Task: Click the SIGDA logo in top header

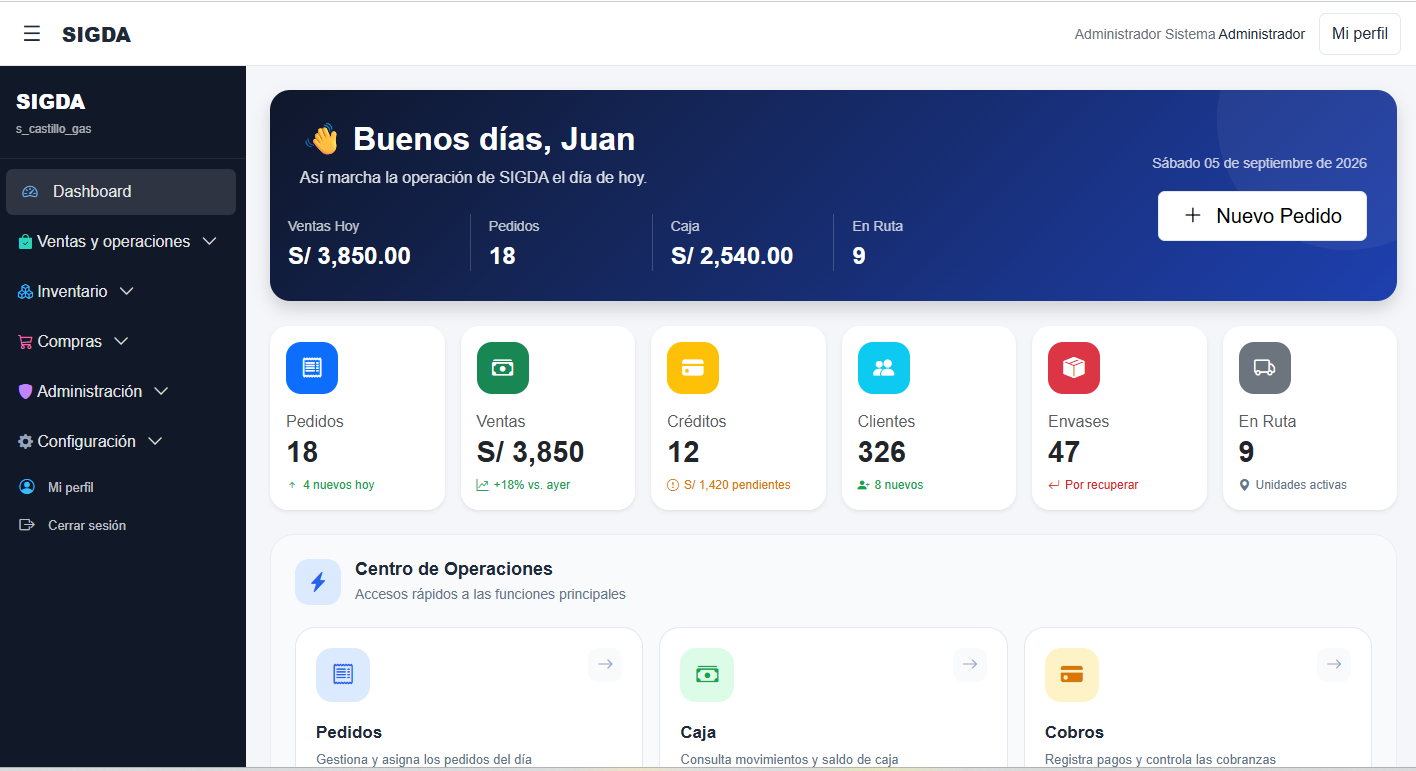Action: click(x=96, y=35)
